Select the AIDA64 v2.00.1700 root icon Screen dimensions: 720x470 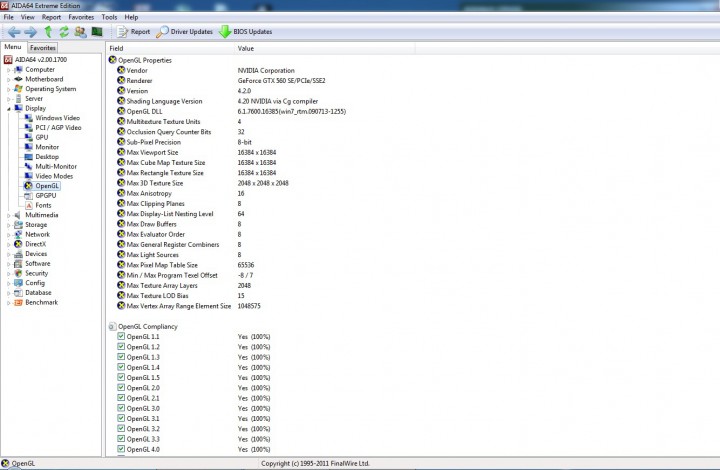pos(8,60)
